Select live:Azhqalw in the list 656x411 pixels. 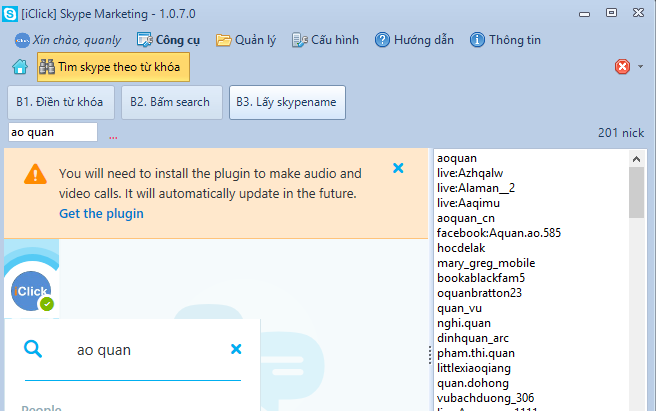click(x=470, y=173)
